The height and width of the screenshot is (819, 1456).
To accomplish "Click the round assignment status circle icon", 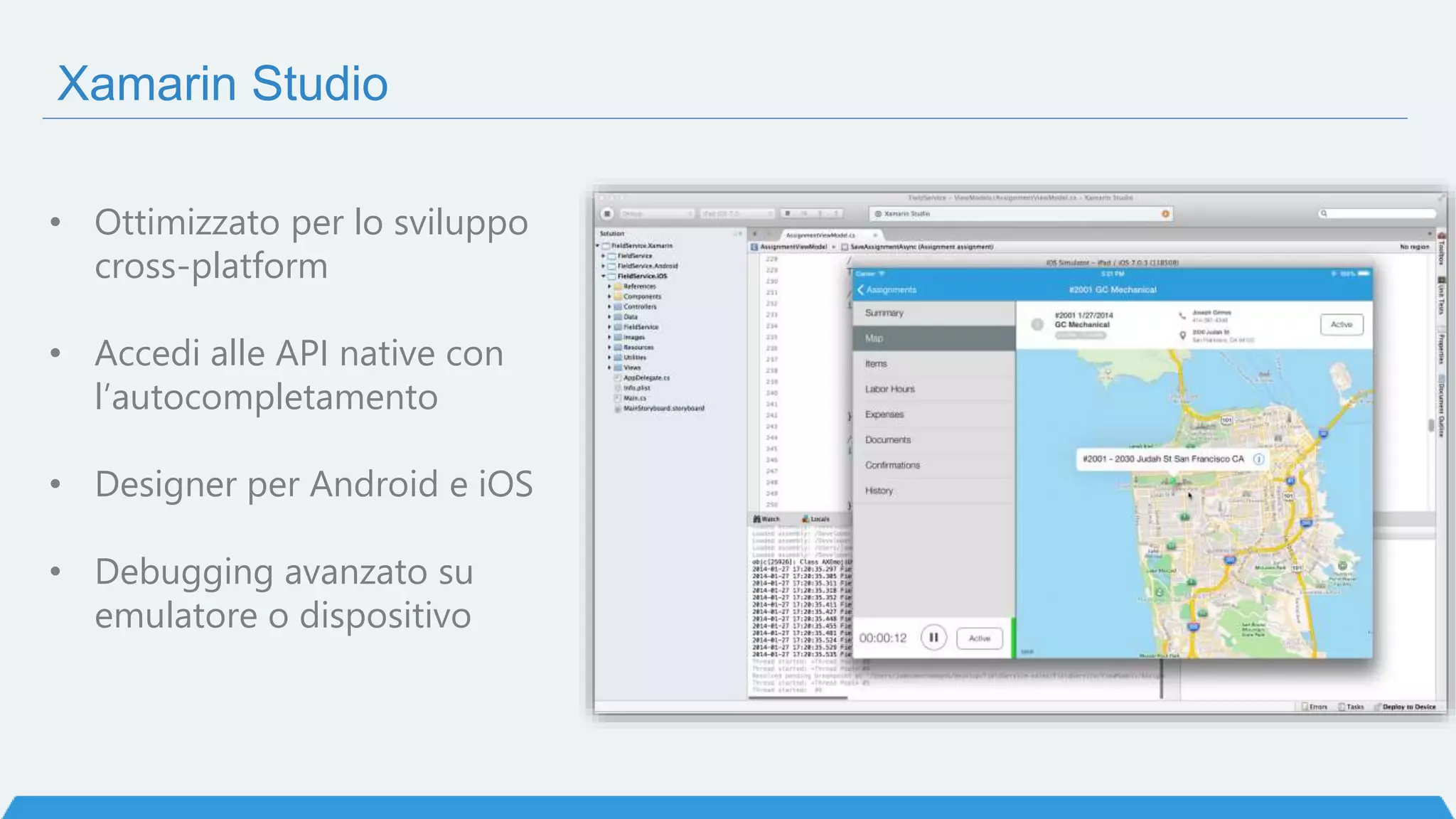I will 1037,325.
